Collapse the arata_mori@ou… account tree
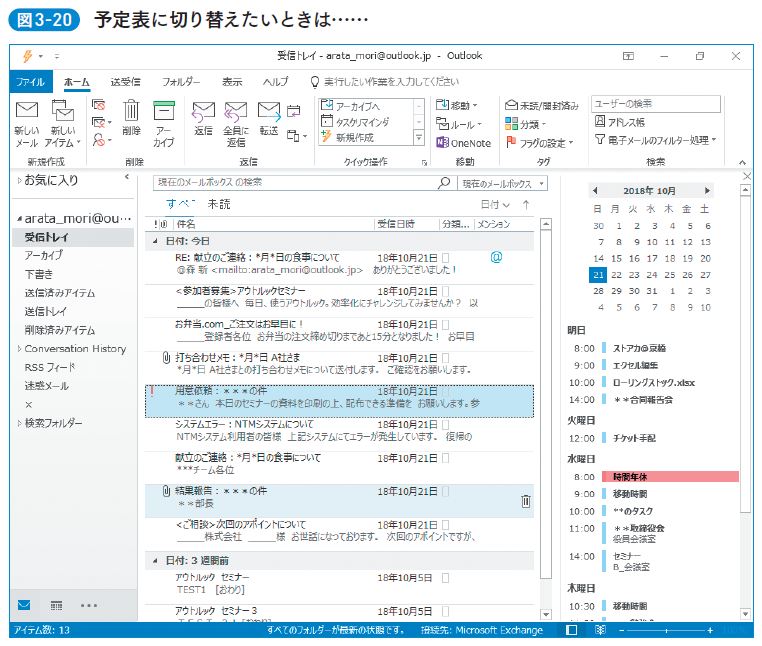This screenshot has width=762, height=646. pos(19,219)
